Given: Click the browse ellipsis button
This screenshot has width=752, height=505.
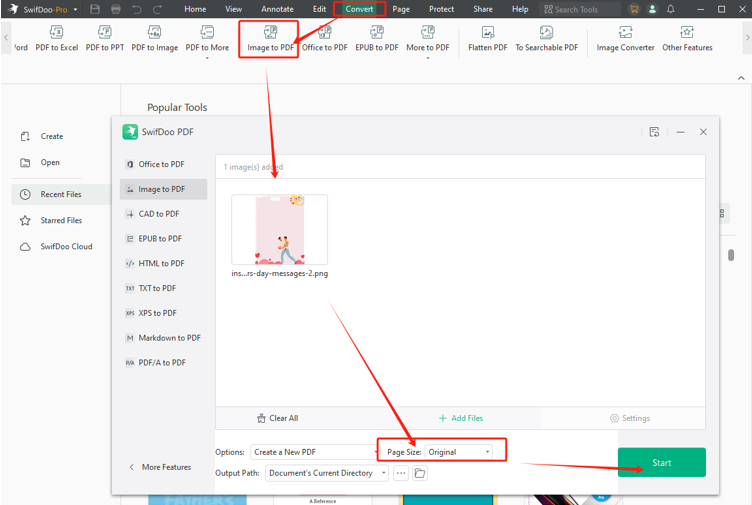Looking at the screenshot, I should (401, 473).
